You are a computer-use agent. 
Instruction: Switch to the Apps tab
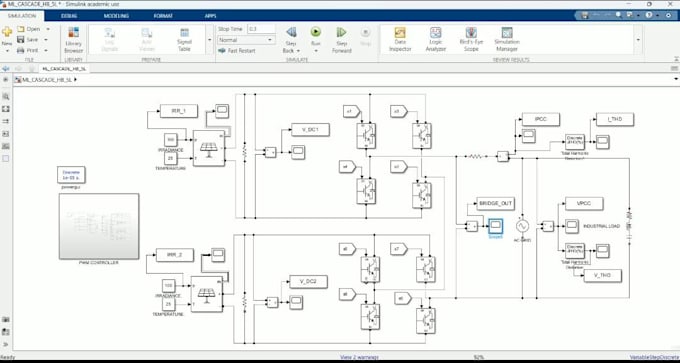pos(210,16)
